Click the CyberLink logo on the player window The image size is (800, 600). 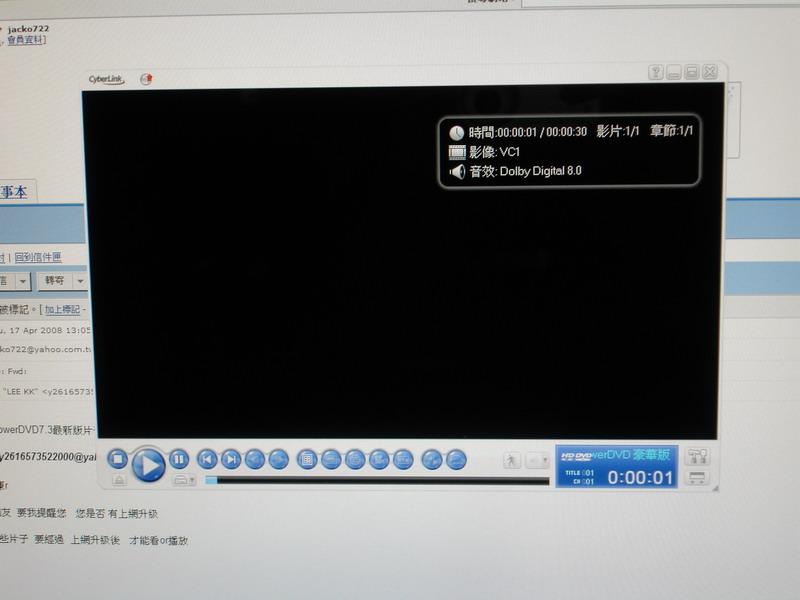point(105,76)
